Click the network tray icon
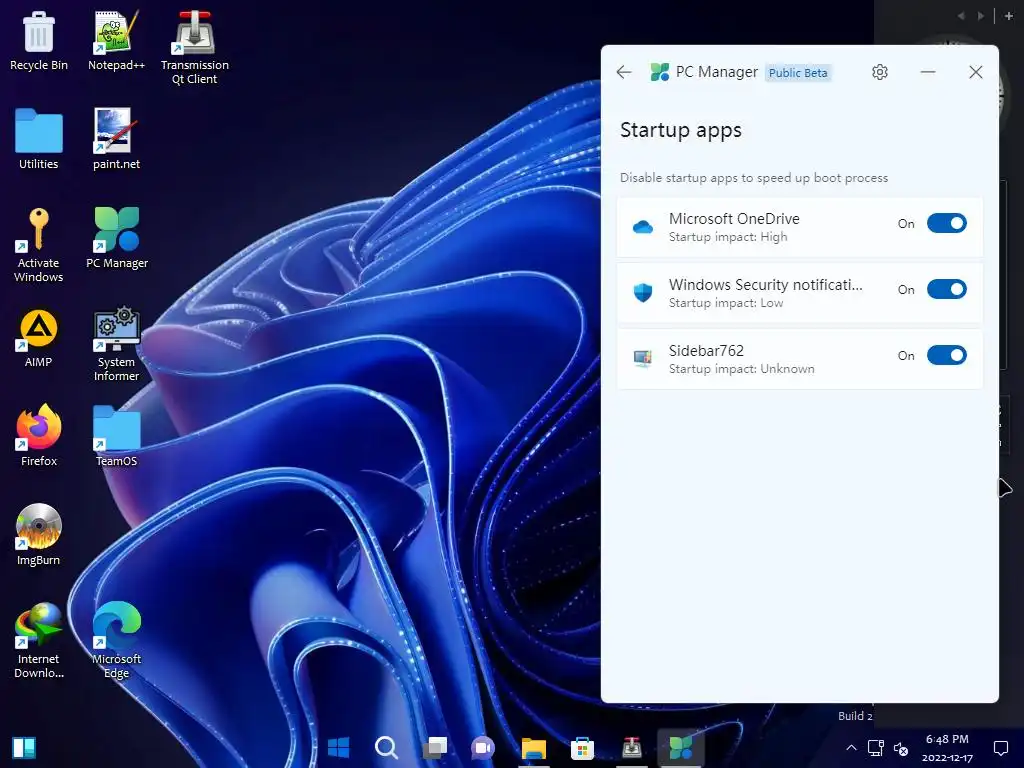 tap(875, 748)
